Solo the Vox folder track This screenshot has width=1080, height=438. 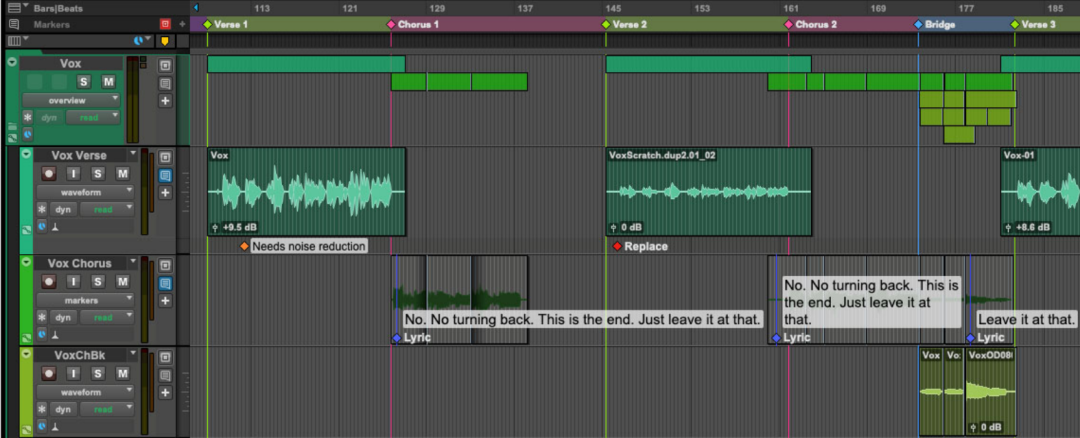[84, 81]
